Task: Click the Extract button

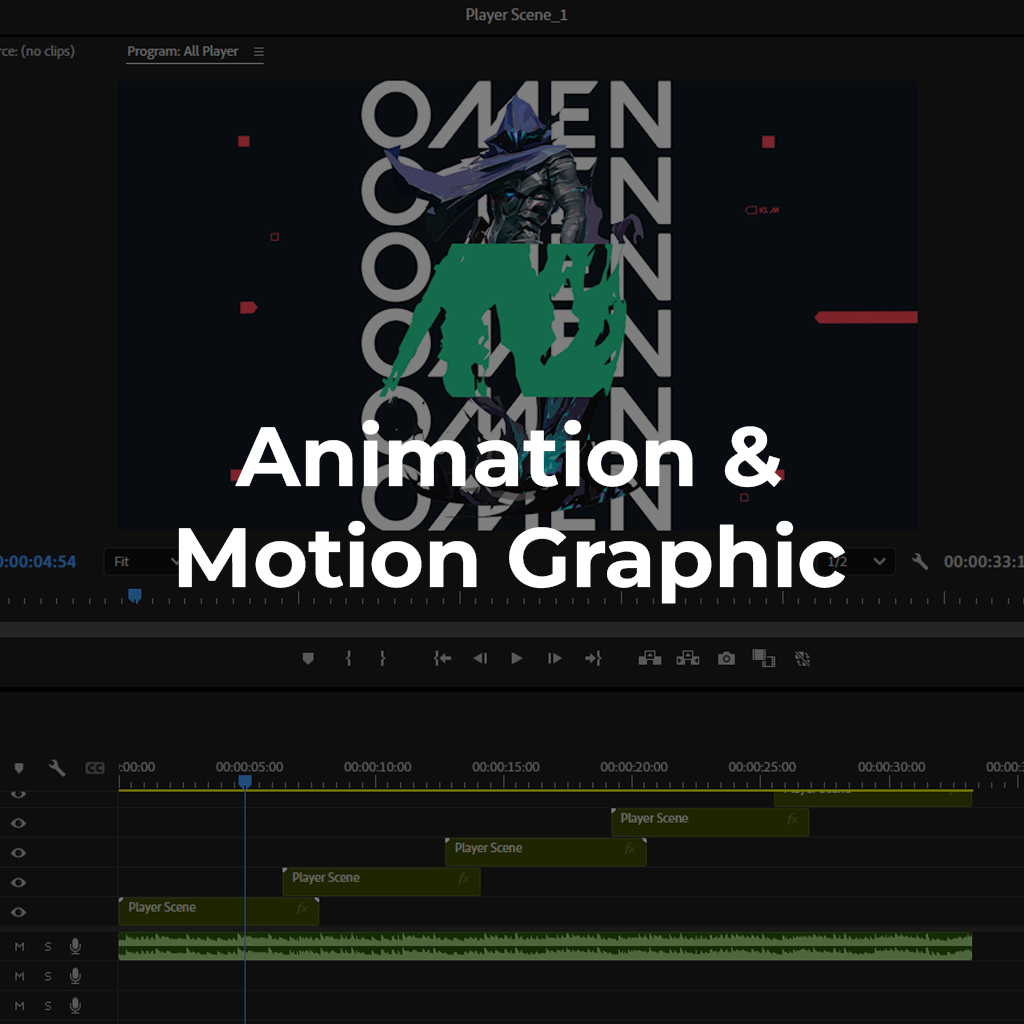Action: point(688,658)
